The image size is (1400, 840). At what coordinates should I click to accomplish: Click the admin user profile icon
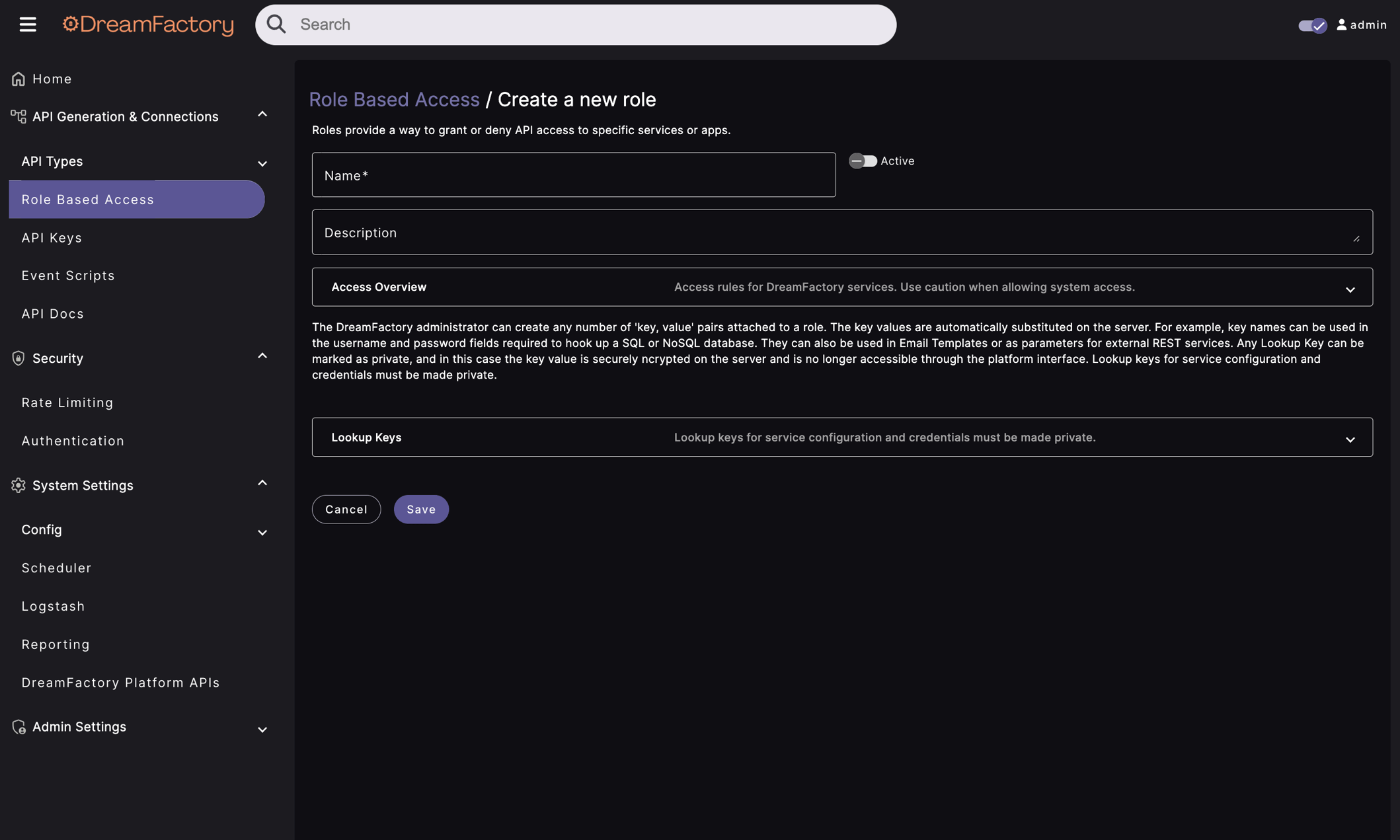click(x=1341, y=24)
